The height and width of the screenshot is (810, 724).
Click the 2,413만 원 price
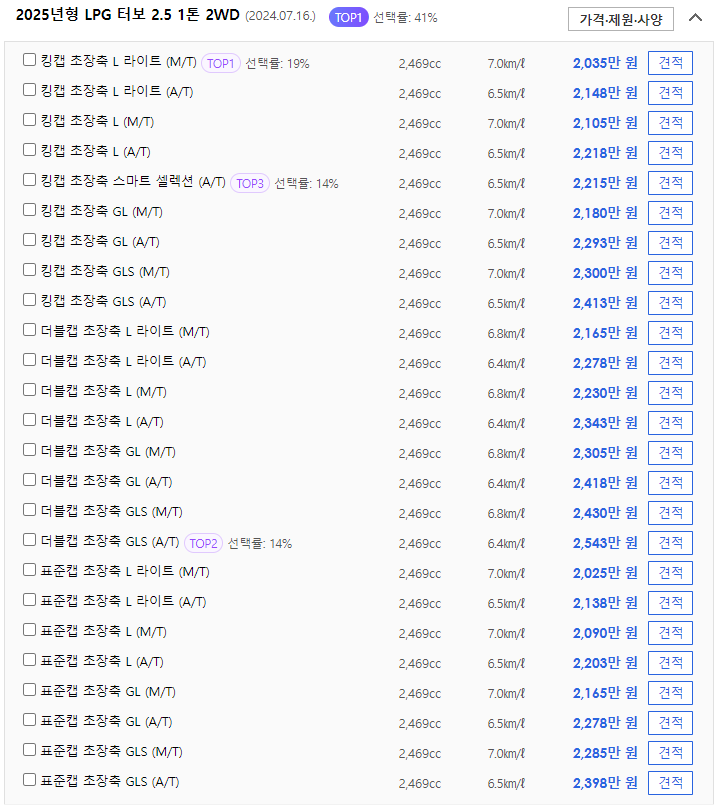(605, 303)
